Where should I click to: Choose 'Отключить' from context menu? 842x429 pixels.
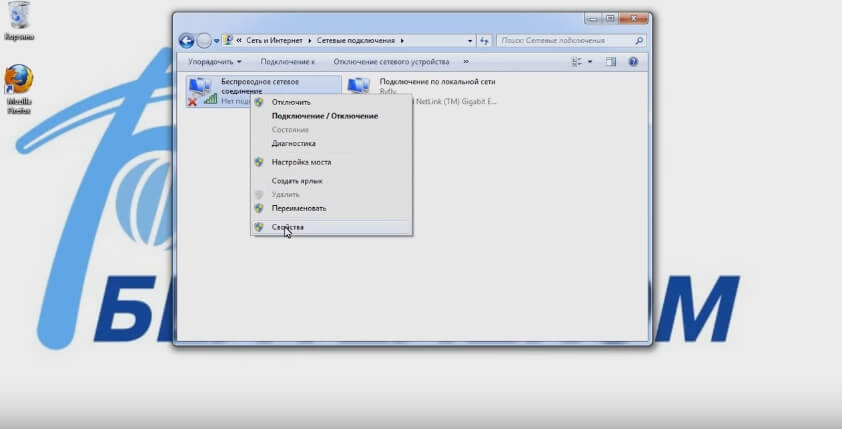331,102
